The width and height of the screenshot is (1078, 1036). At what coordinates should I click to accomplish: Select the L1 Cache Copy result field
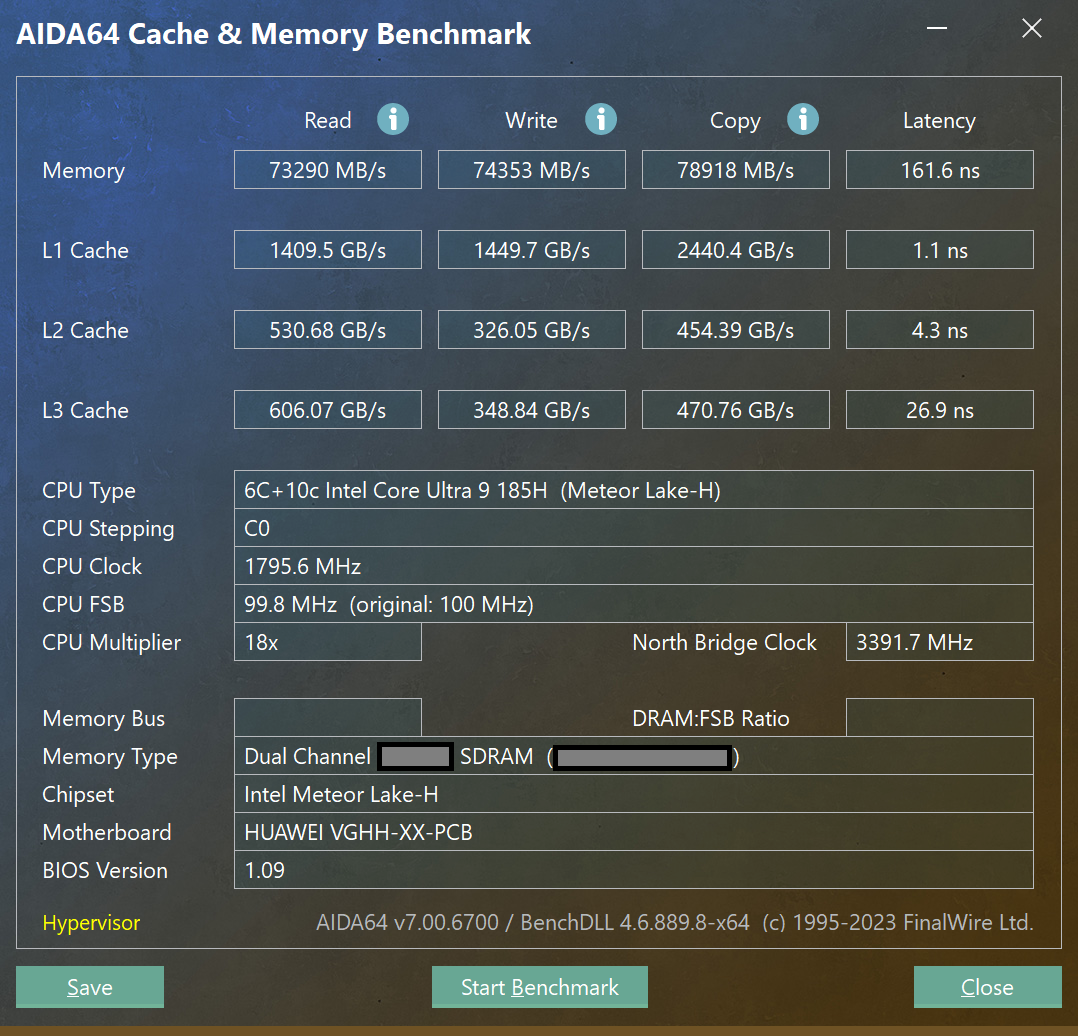[x=735, y=249]
